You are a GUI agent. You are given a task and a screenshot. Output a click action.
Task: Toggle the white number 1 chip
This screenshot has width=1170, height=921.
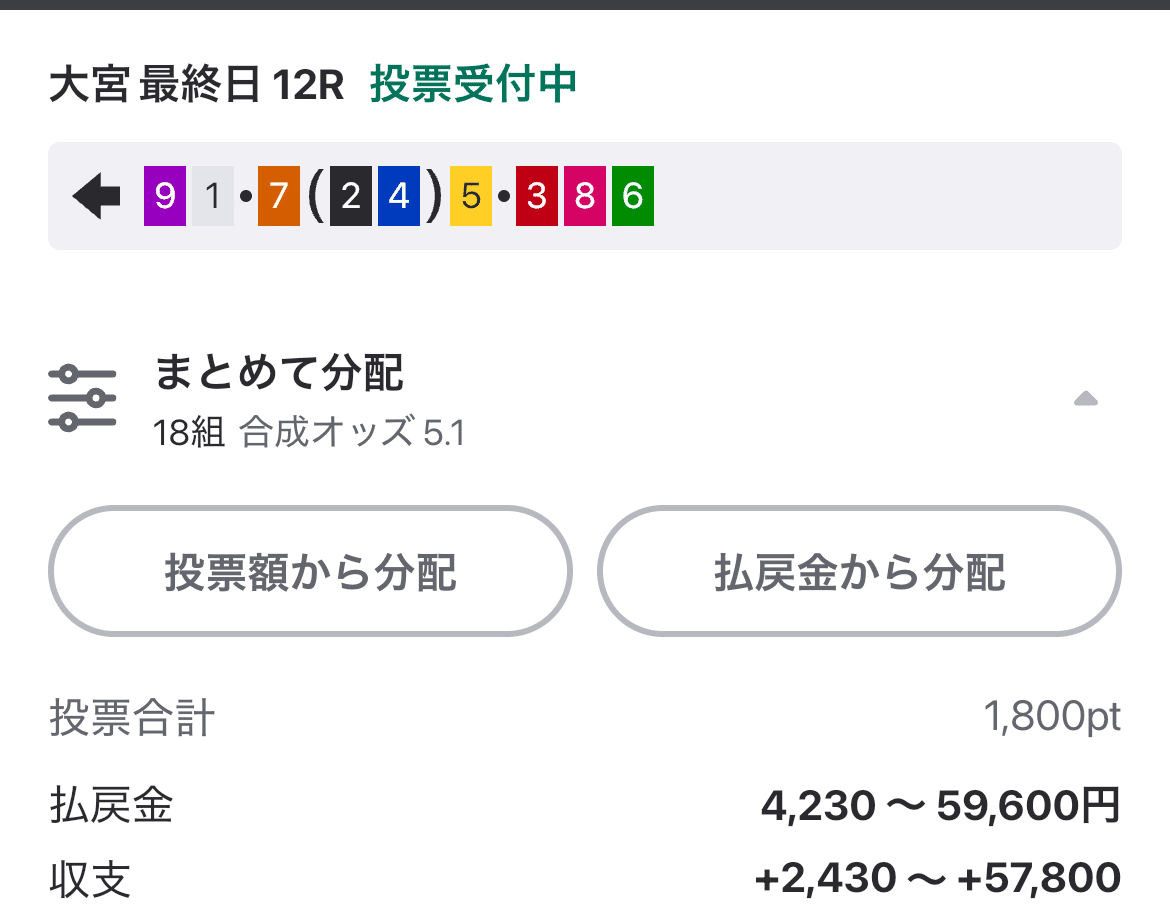coord(211,196)
